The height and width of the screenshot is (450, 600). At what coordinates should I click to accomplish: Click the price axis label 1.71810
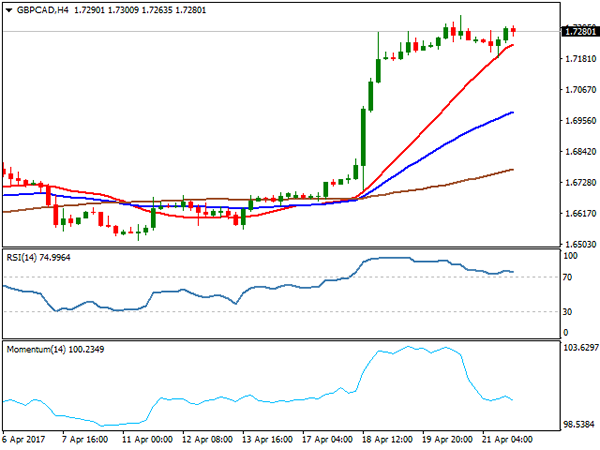click(581, 59)
